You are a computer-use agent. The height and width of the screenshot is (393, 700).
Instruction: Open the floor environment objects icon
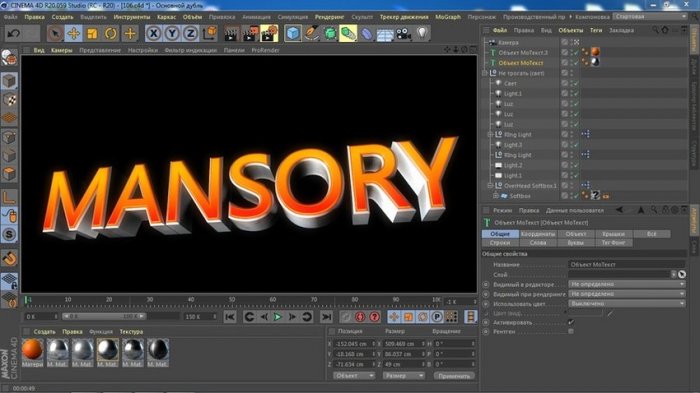click(x=385, y=34)
